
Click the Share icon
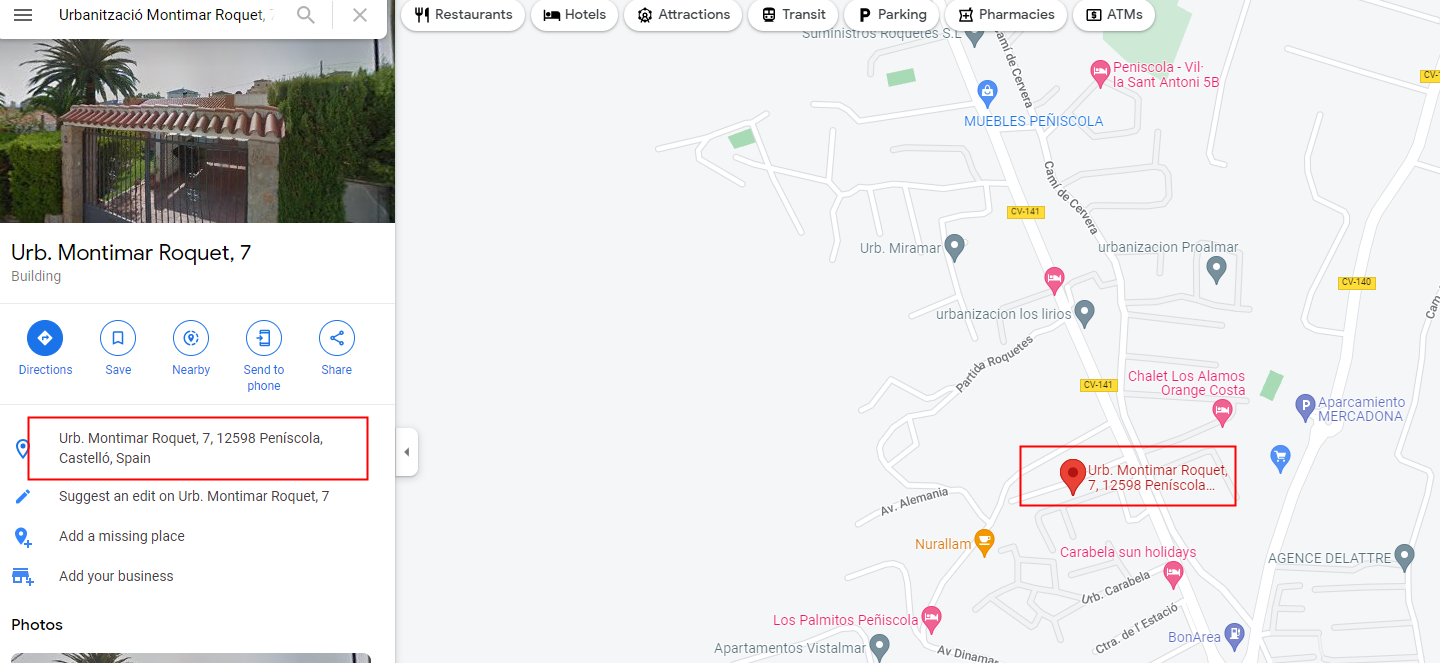click(x=337, y=338)
